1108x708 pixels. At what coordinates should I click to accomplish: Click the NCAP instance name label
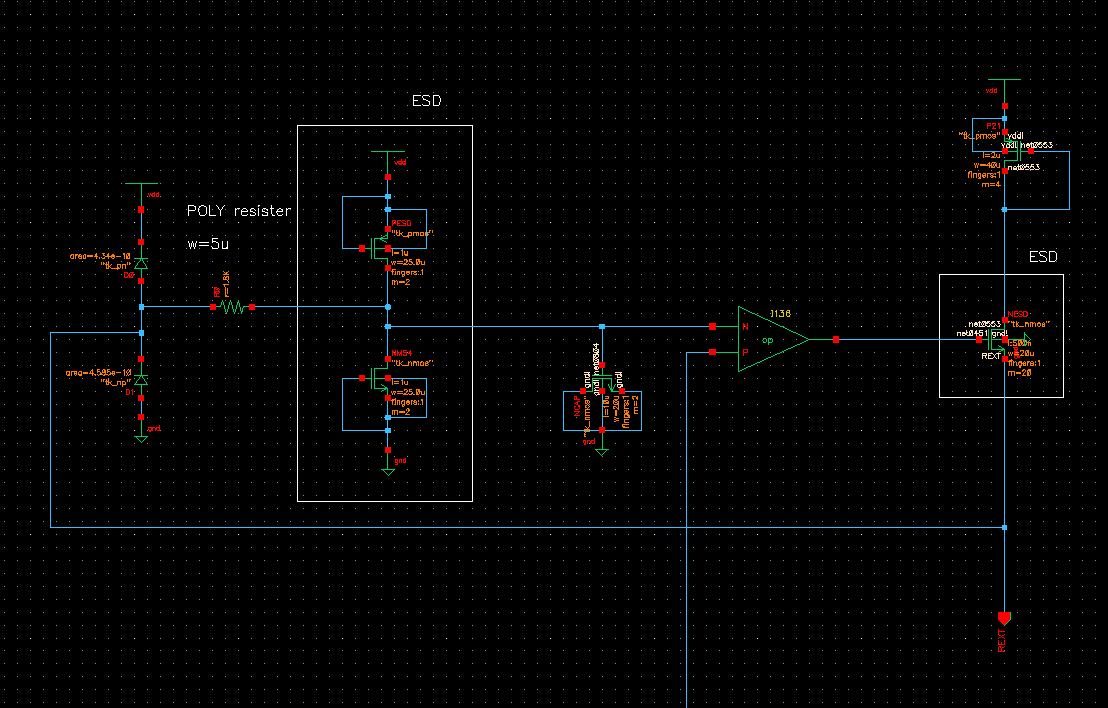(577, 407)
